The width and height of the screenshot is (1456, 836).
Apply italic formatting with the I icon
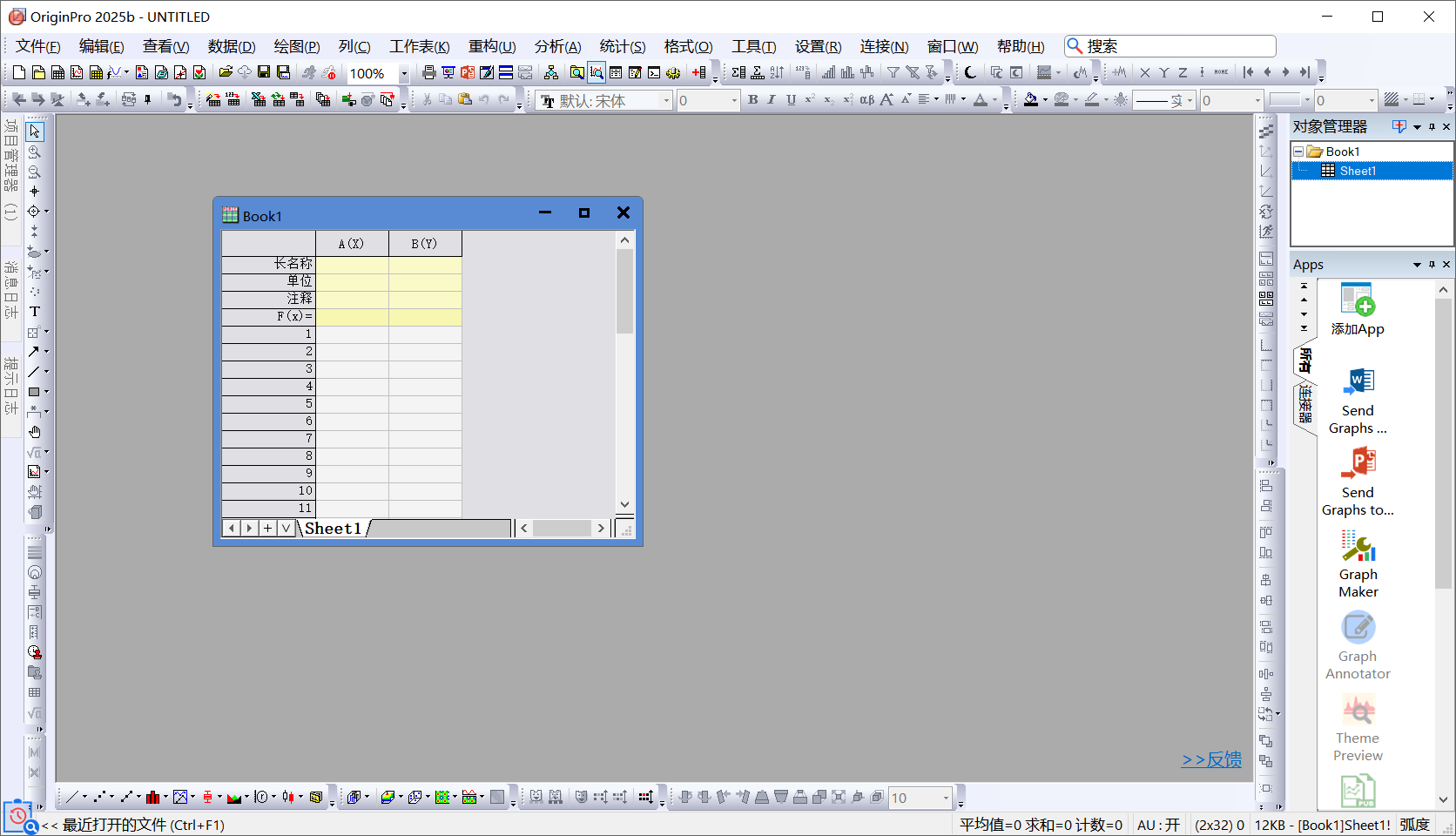(x=772, y=100)
